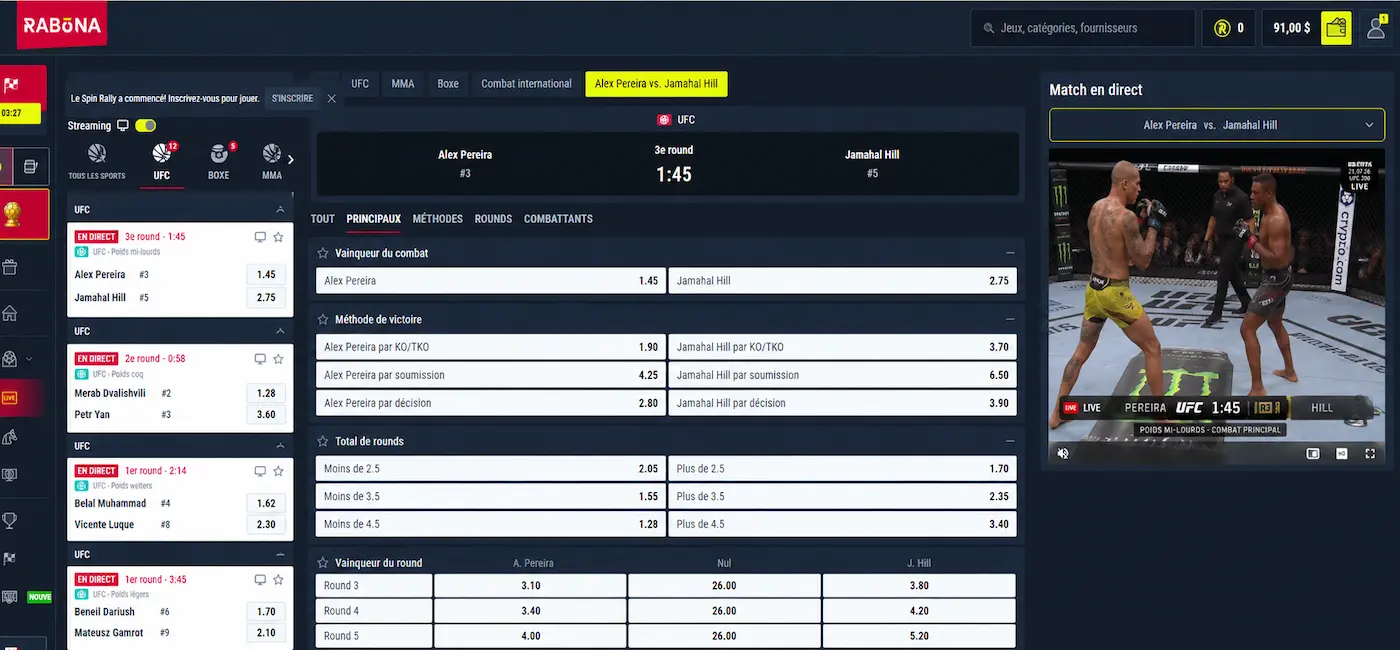The height and width of the screenshot is (650, 1400).
Task: Click the R loyalty coin icon
Action: click(x=1221, y=28)
